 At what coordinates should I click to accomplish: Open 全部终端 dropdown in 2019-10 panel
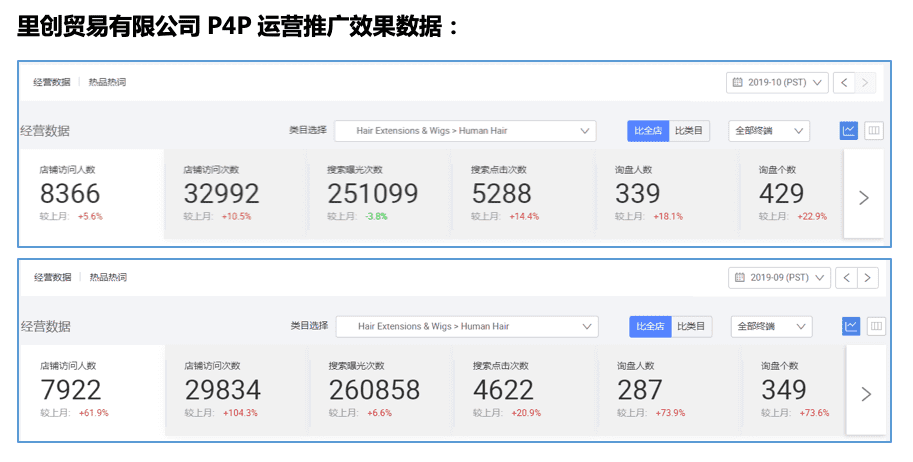[769, 131]
